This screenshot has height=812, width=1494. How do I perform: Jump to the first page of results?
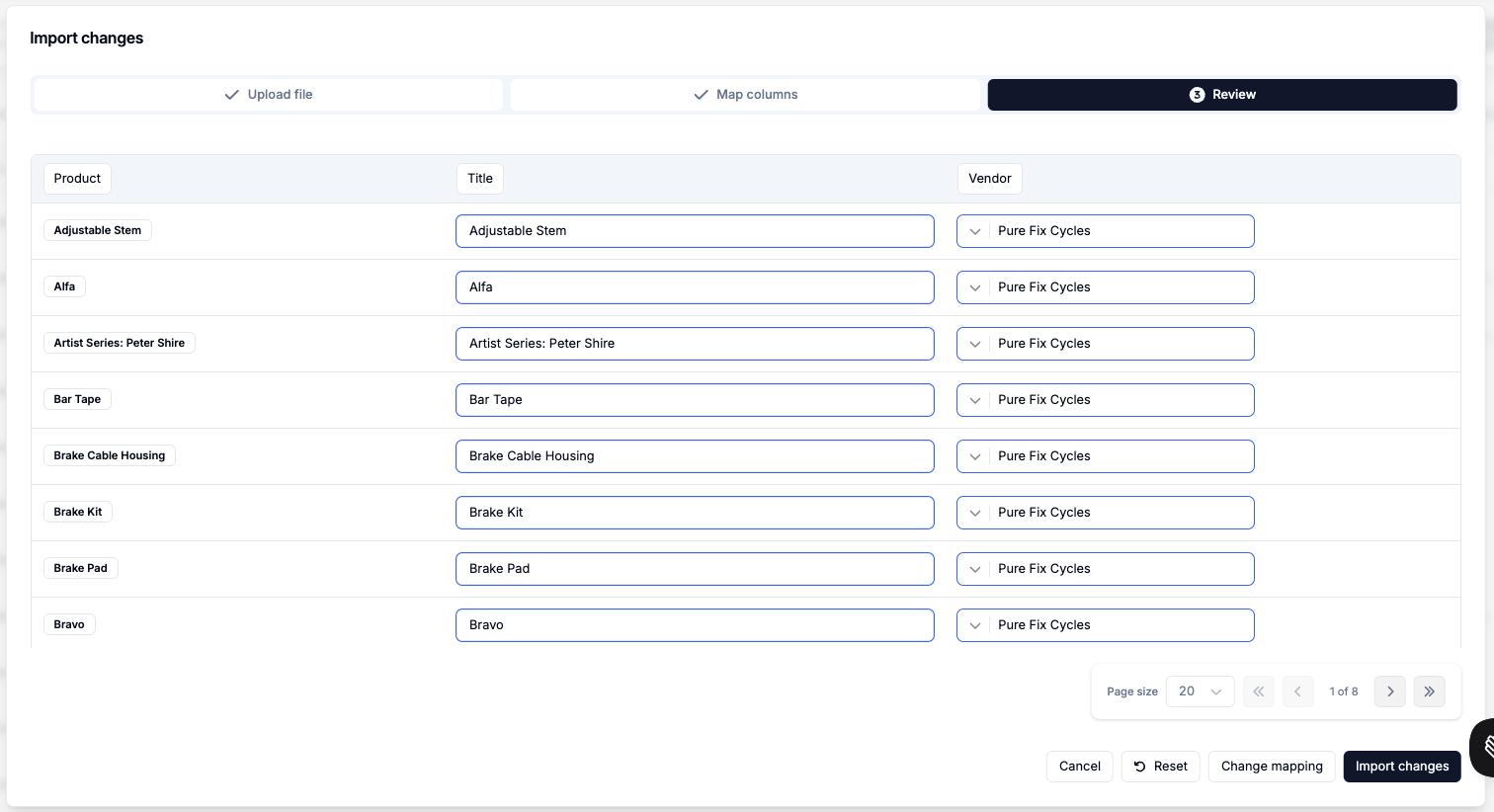coord(1258,691)
